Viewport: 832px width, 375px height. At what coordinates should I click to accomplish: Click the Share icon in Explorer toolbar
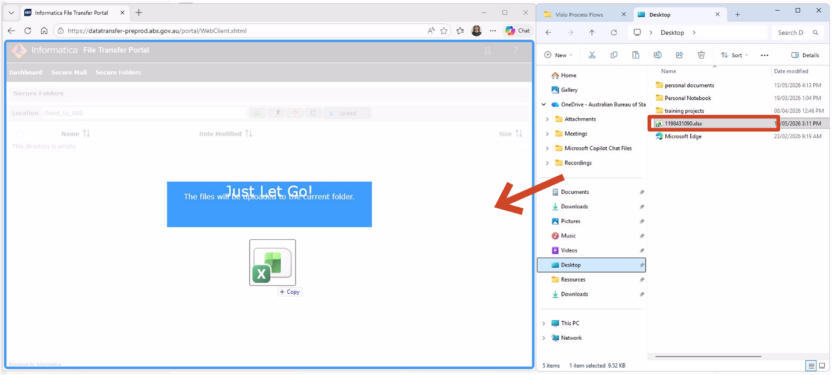679,55
